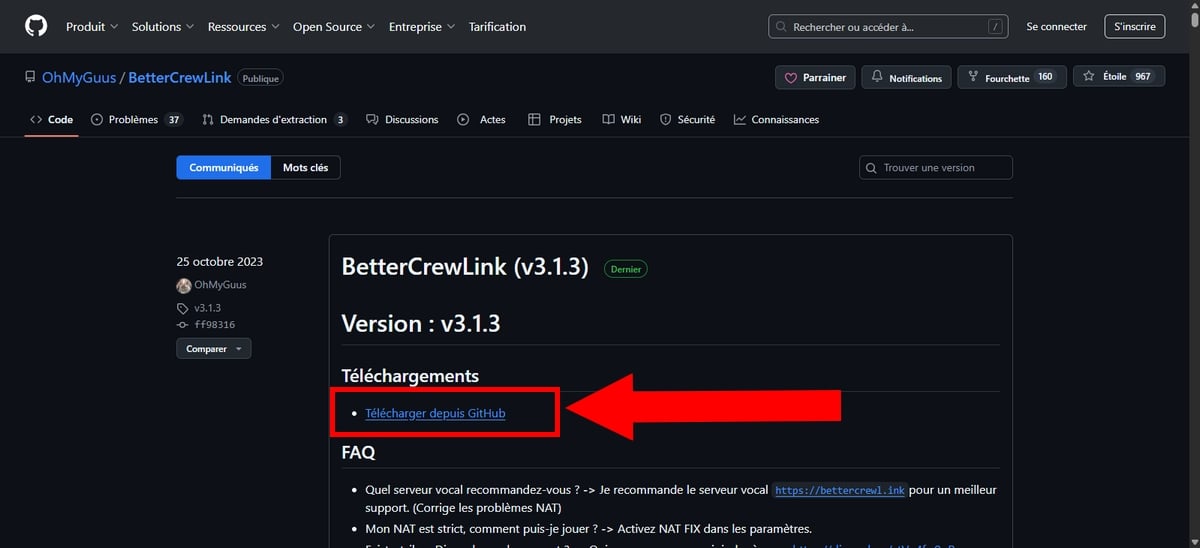Expand the Open Source menu
The width and height of the screenshot is (1200, 548).
click(x=333, y=27)
